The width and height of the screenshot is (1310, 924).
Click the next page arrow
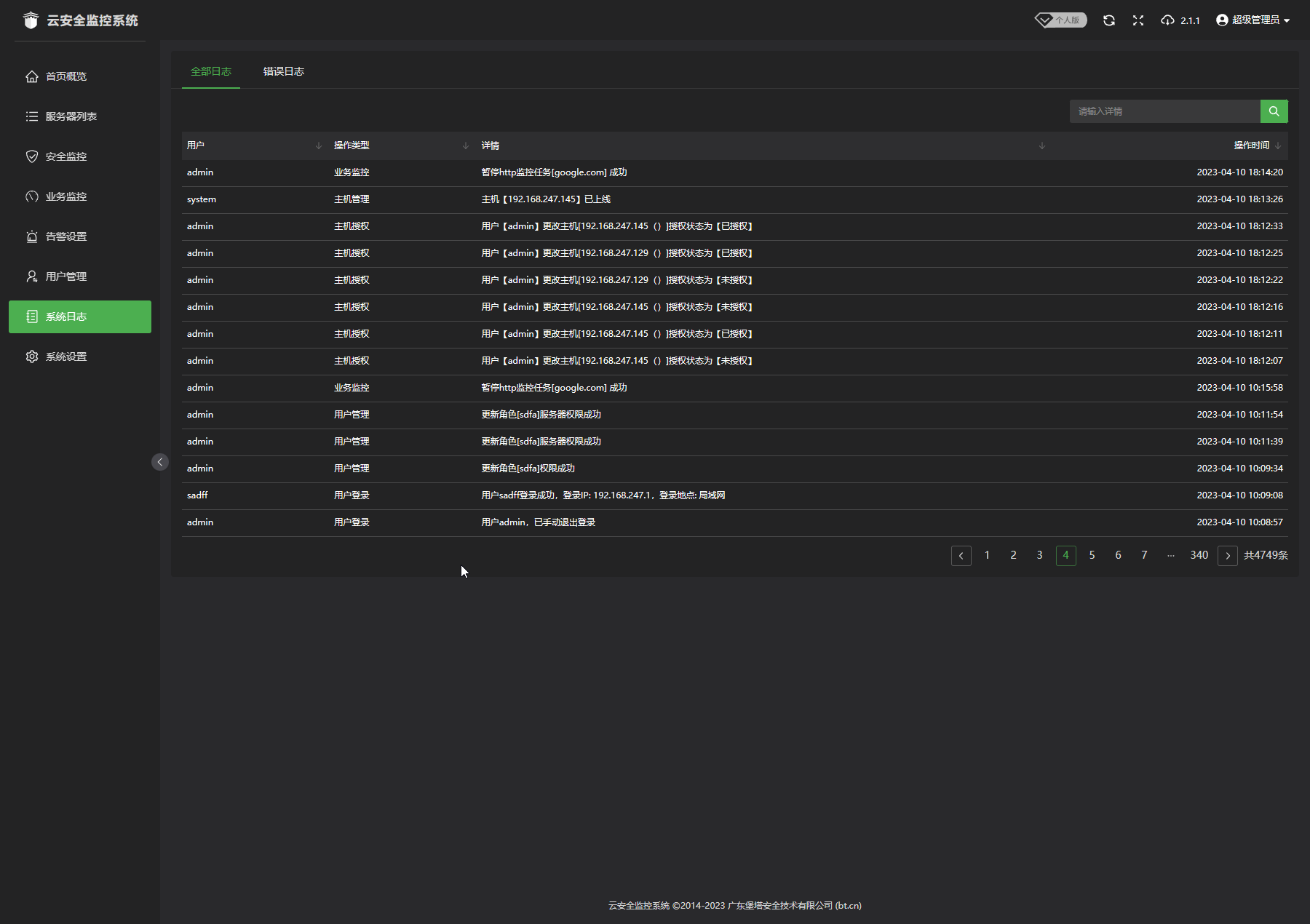tap(1227, 555)
